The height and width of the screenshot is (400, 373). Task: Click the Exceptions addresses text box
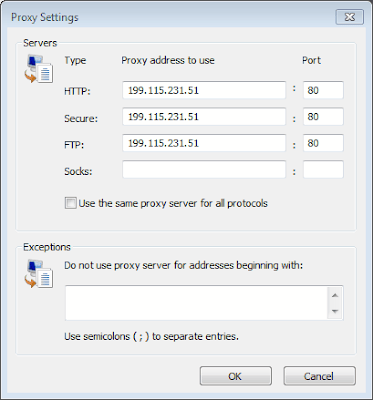197,303
